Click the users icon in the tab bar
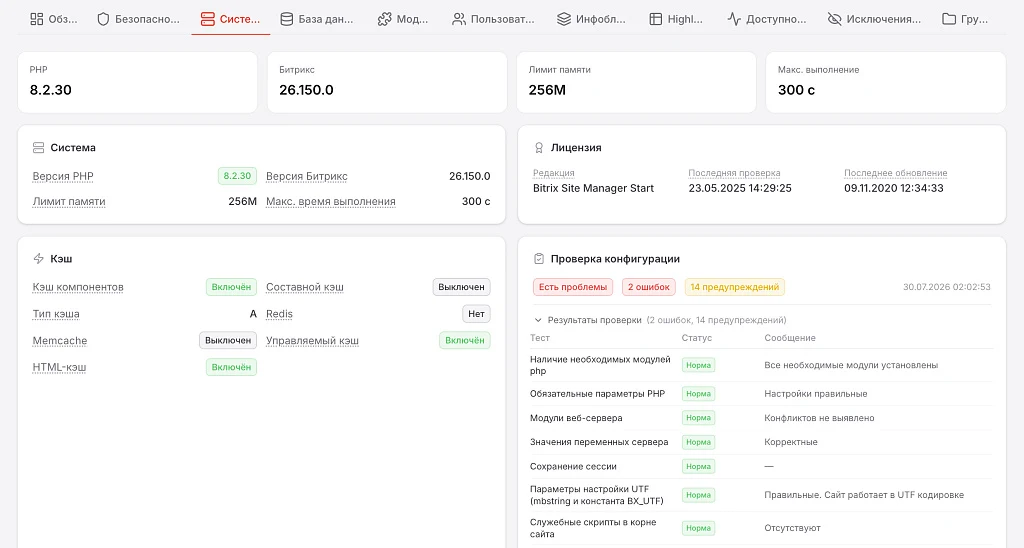This screenshot has height=548, width=1024. (x=459, y=19)
